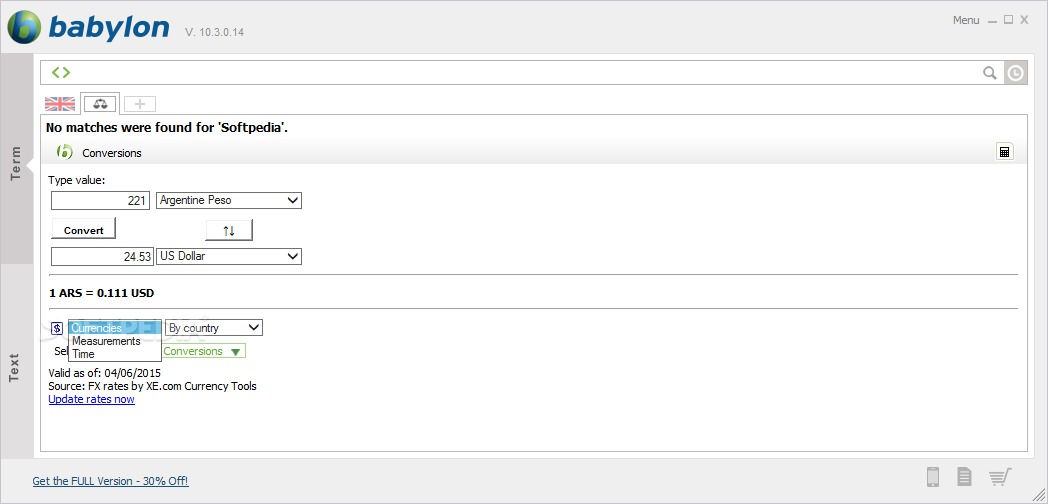
Task: Open the By country dropdown
Action: click(214, 328)
